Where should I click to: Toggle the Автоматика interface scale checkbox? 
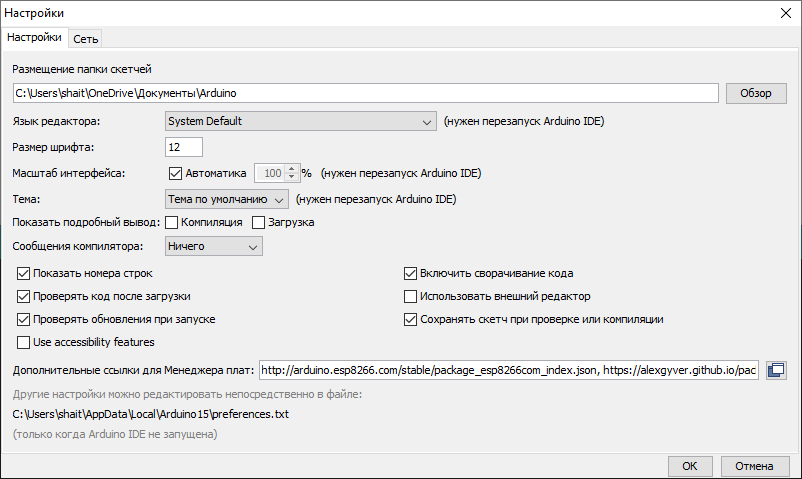click(175, 173)
